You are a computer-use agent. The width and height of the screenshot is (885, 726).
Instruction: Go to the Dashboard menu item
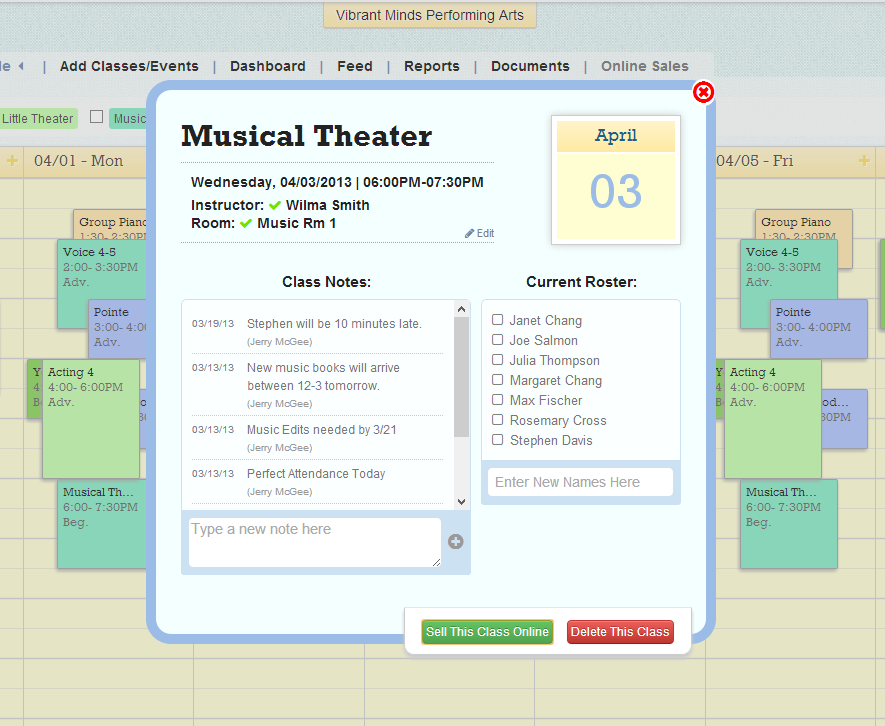pos(267,66)
